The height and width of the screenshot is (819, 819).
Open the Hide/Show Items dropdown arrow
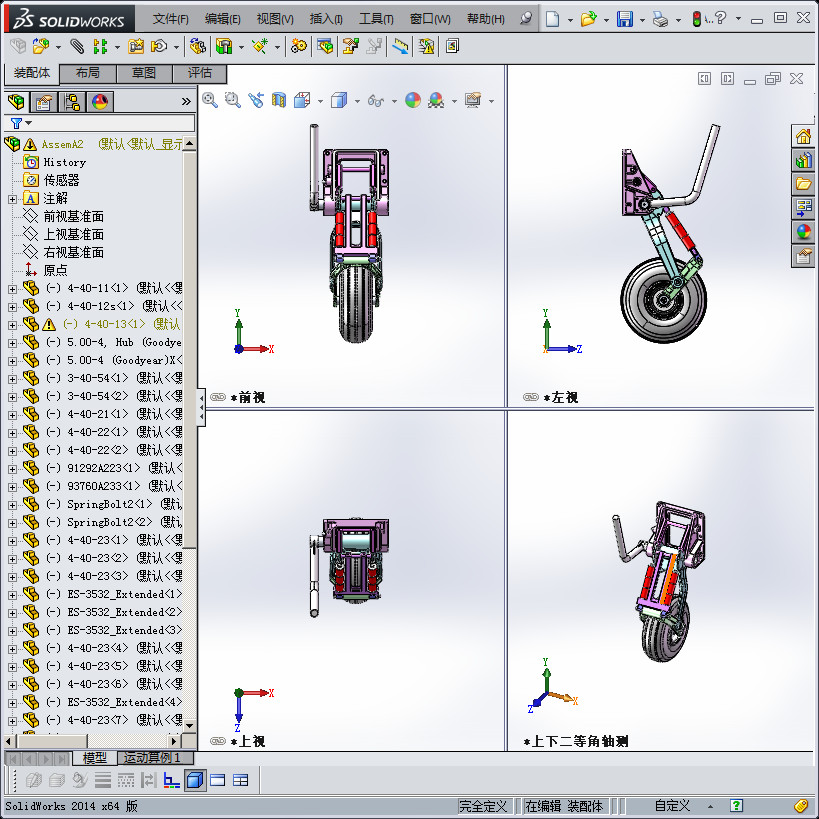click(x=394, y=101)
